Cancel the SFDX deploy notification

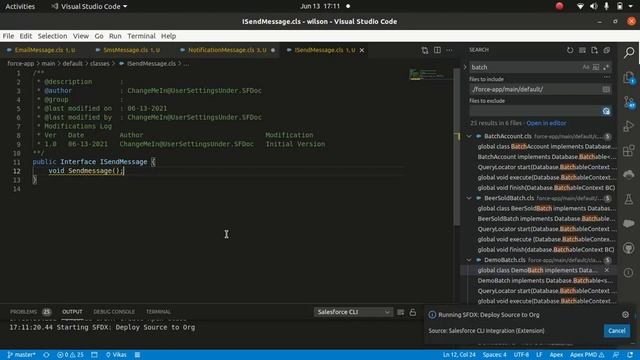click(x=616, y=331)
